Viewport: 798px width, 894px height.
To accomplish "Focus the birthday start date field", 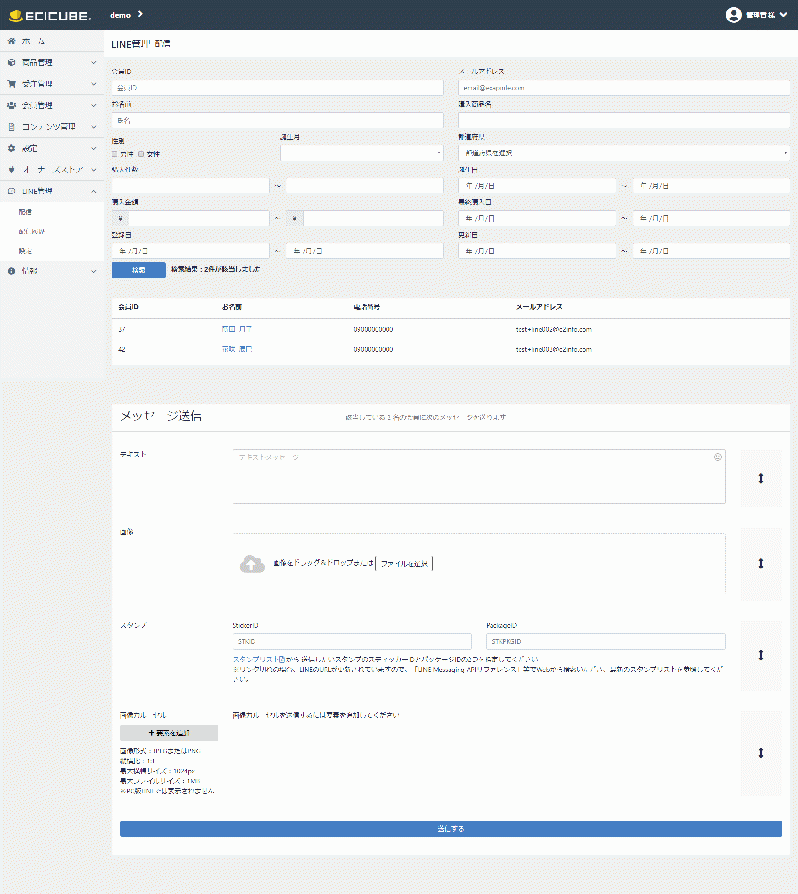I will tap(537, 186).
